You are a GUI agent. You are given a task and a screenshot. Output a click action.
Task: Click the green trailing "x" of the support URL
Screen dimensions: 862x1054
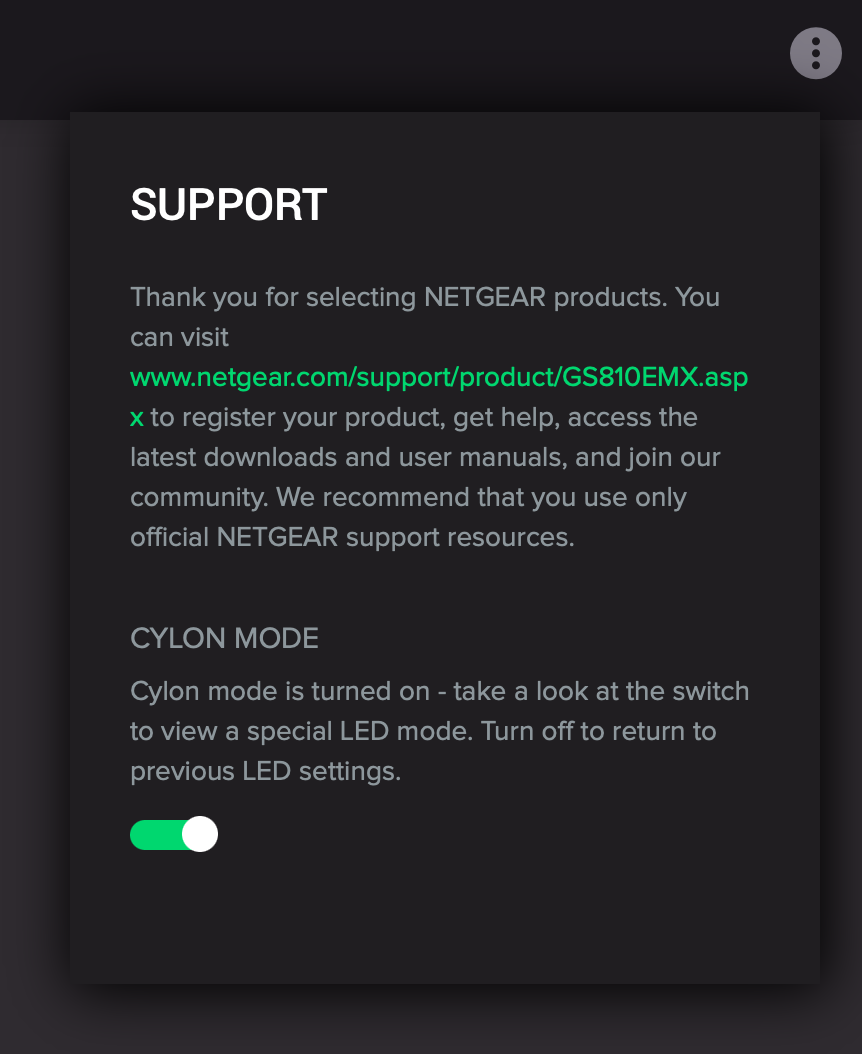click(x=136, y=417)
